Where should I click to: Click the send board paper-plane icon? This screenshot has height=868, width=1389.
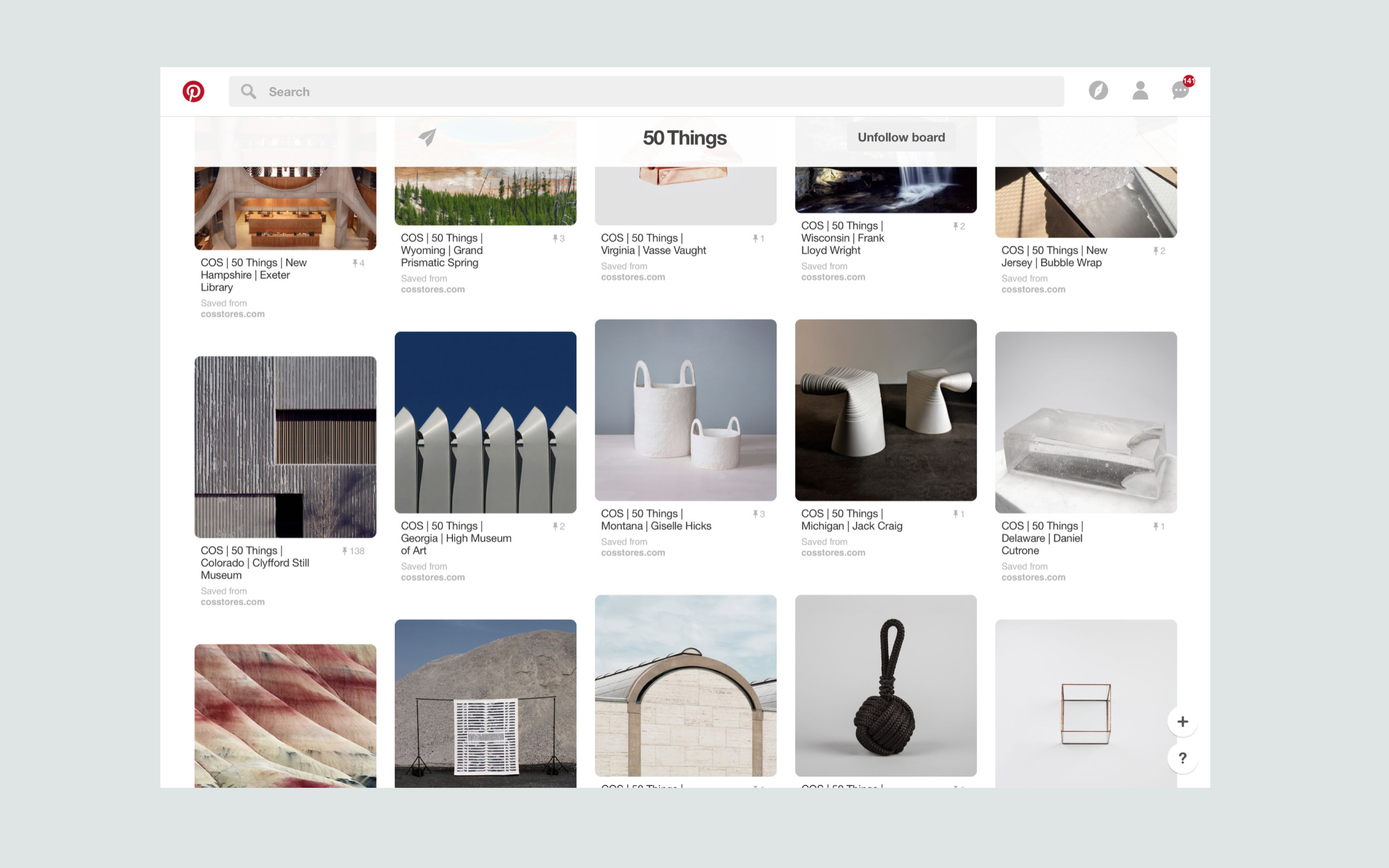pos(427,137)
